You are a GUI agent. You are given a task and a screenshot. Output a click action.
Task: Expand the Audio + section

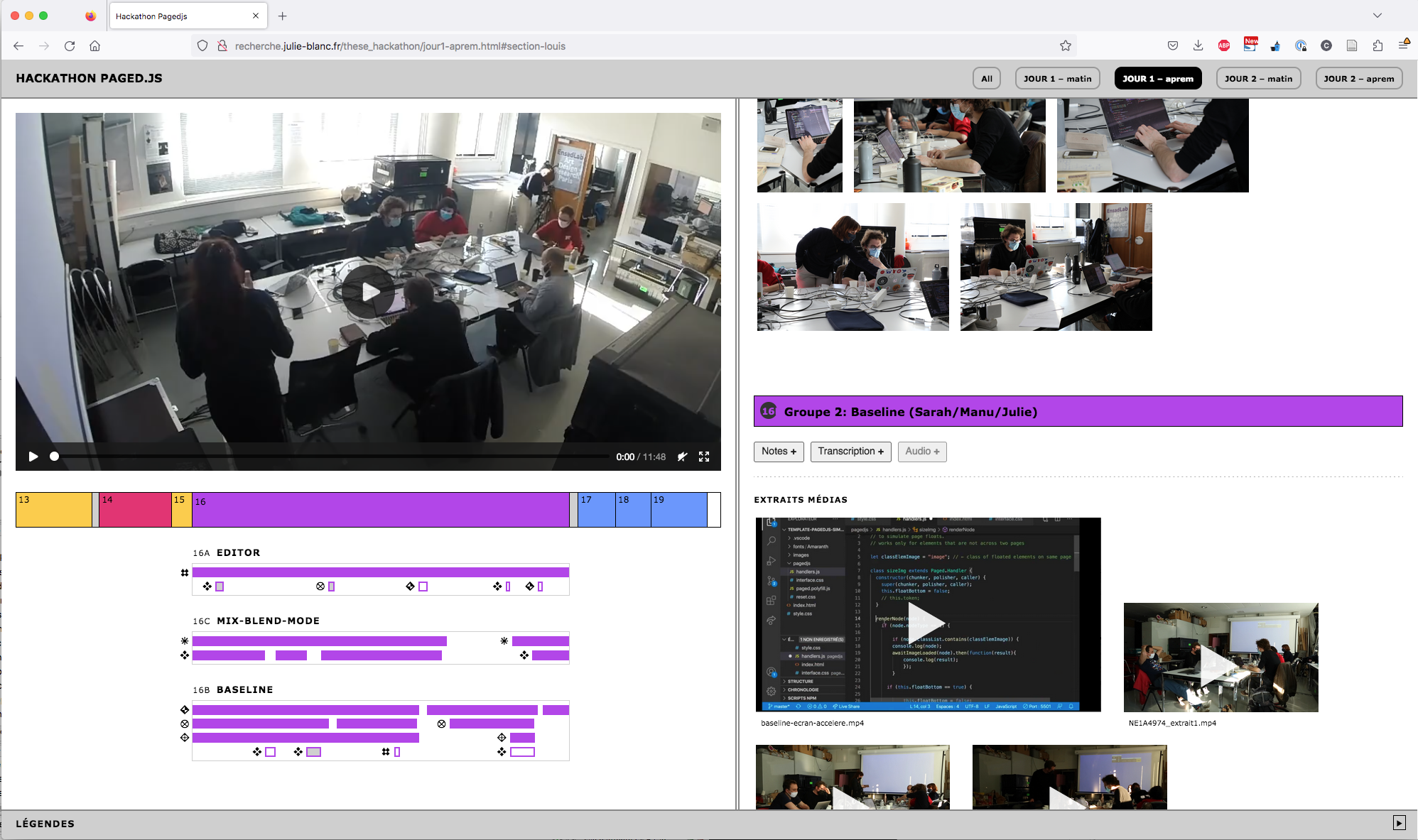point(922,452)
